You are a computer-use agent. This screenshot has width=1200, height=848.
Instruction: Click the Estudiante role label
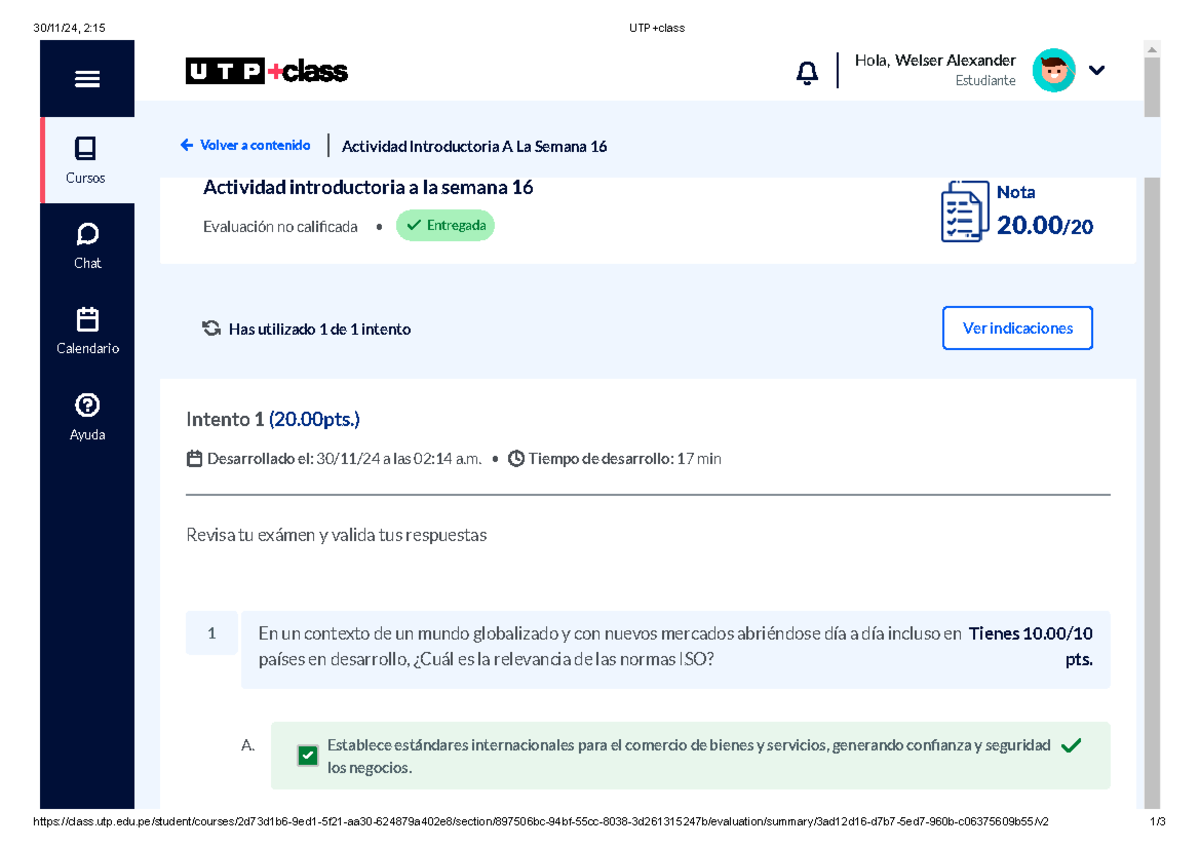pyautogui.click(x=986, y=80)
